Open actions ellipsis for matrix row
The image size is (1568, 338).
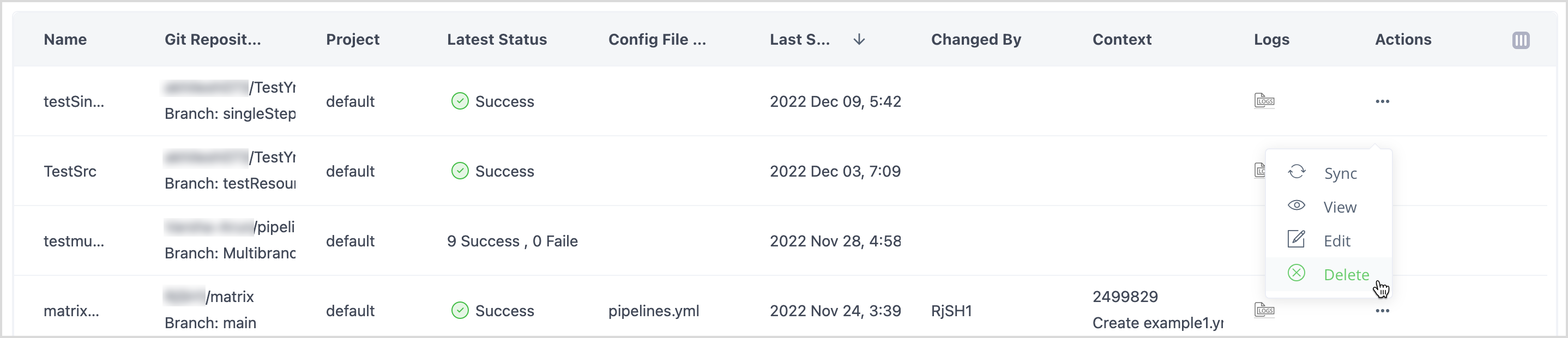(x=1382, y=311)
